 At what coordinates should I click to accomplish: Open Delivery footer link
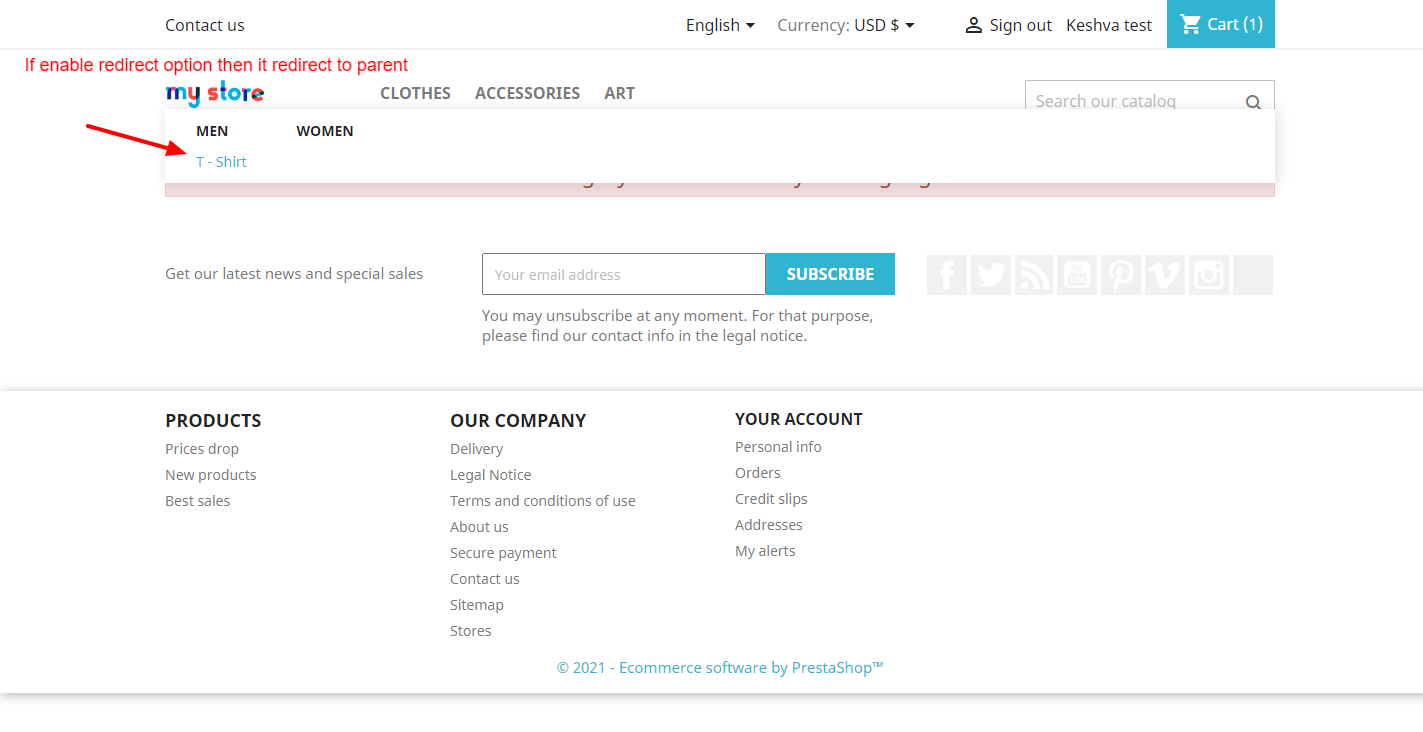477,449
